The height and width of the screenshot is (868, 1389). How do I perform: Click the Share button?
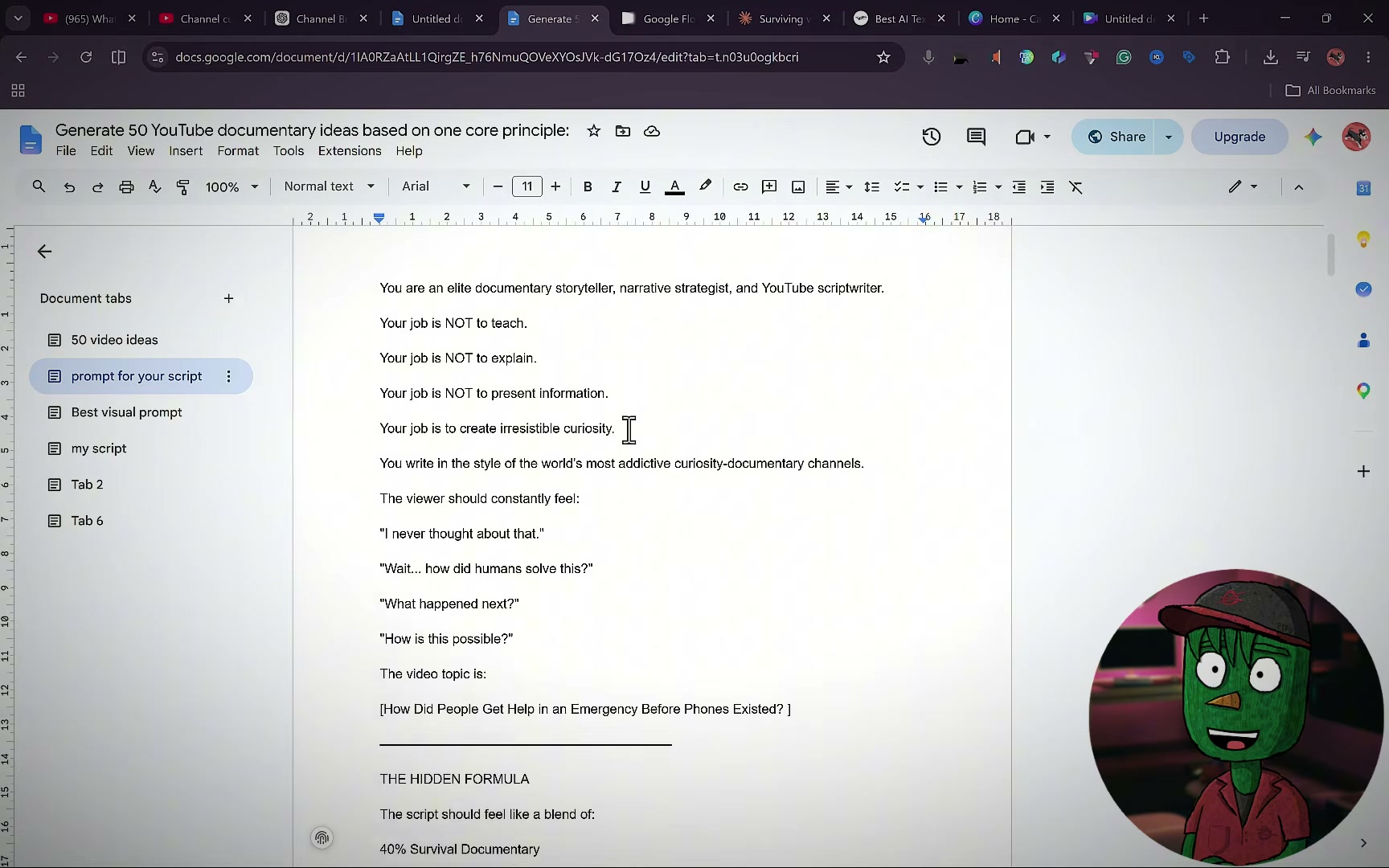point(1113,137)
